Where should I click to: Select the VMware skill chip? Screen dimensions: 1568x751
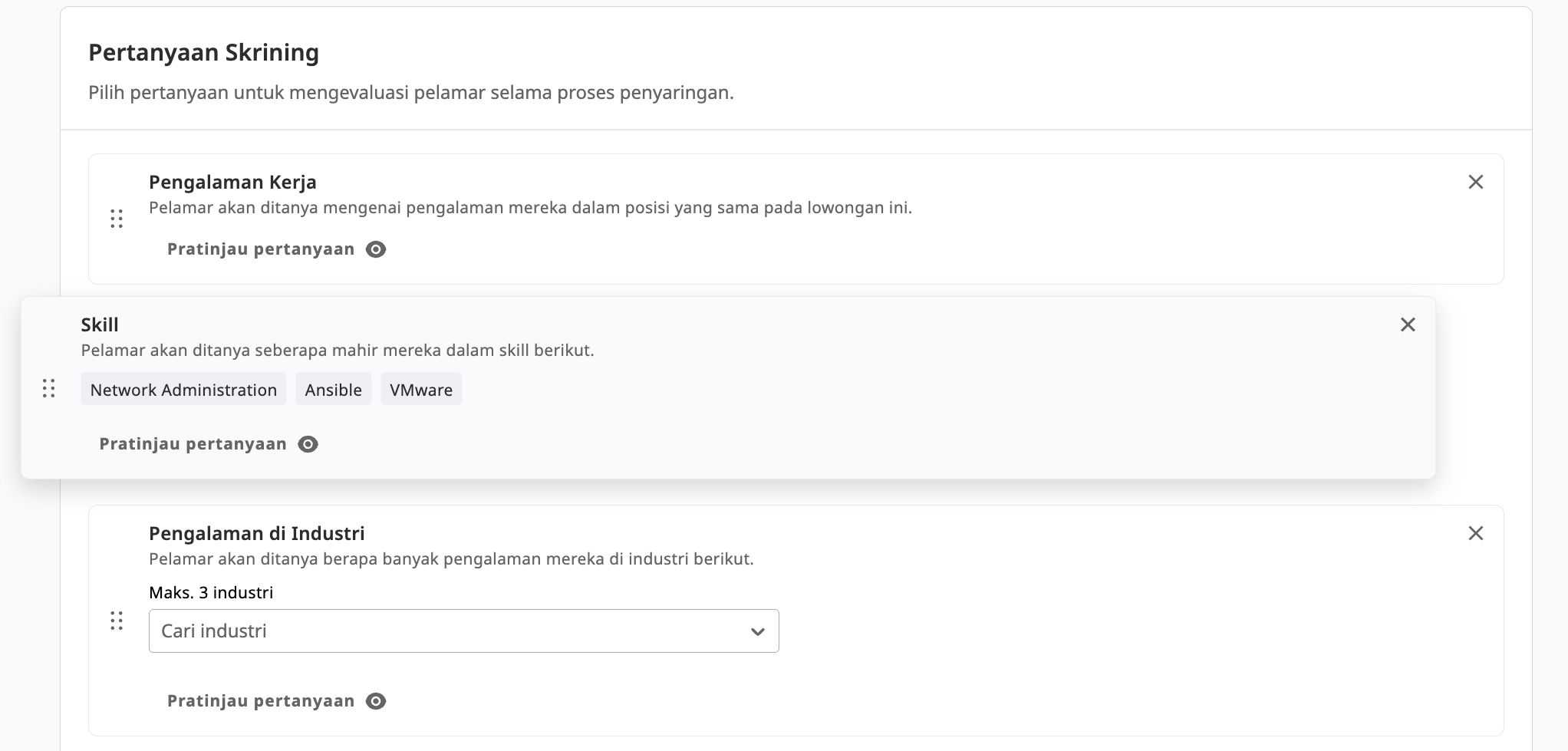click(421, 389)
